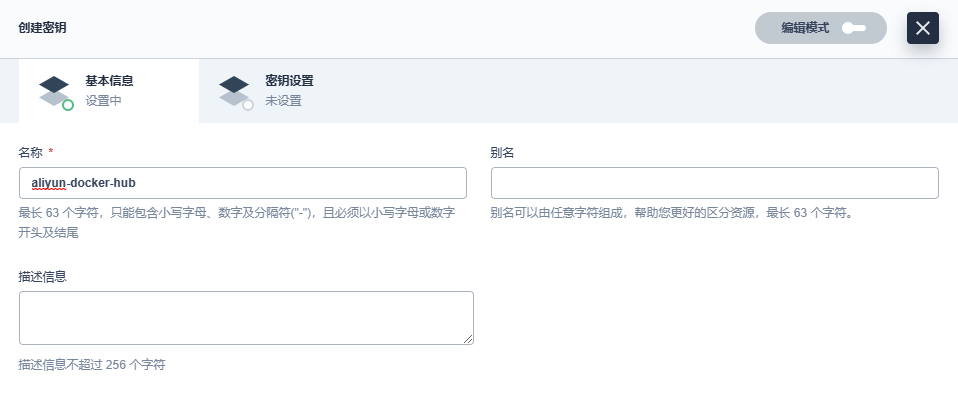The image size is (958, 408).
Task: Focus the 名称 input containing aliyun-docker-hub
Action: tap(242, 183)
